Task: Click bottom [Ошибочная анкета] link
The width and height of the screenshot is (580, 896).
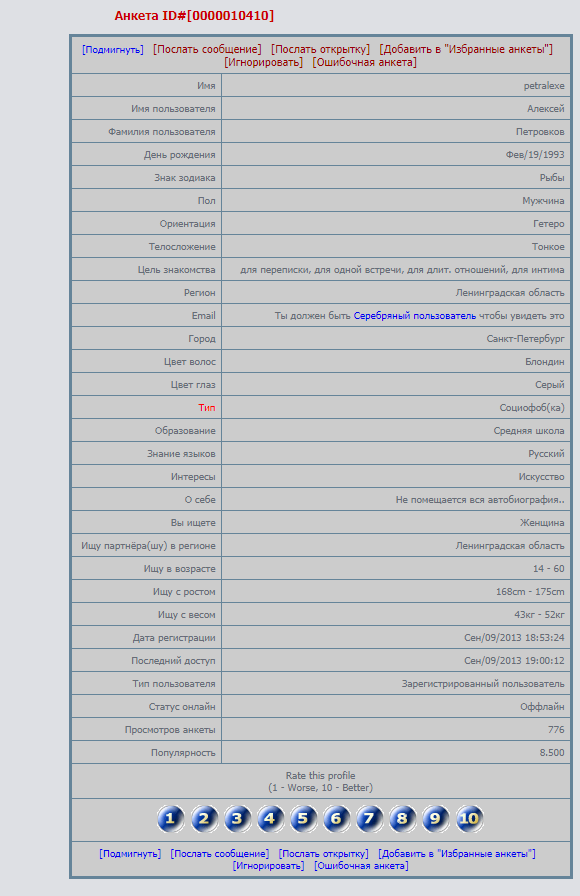Action: pos(361,866)
